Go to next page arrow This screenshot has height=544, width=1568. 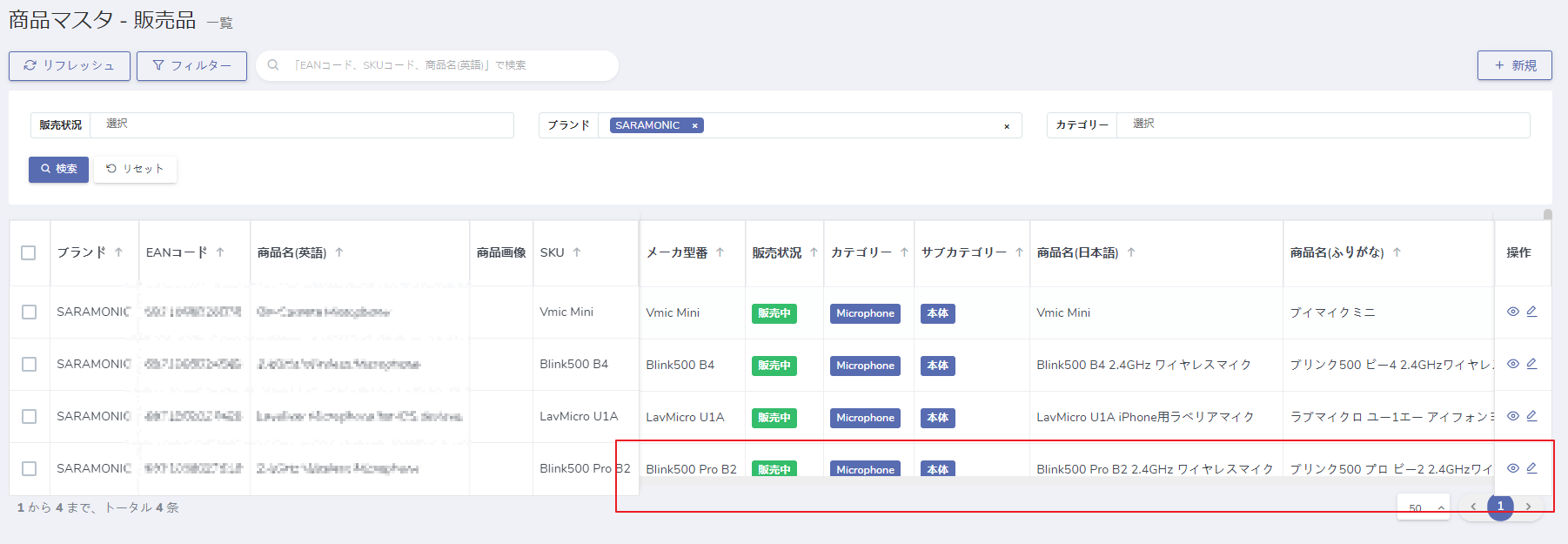pyautogui.click(x=1528, y=507)
